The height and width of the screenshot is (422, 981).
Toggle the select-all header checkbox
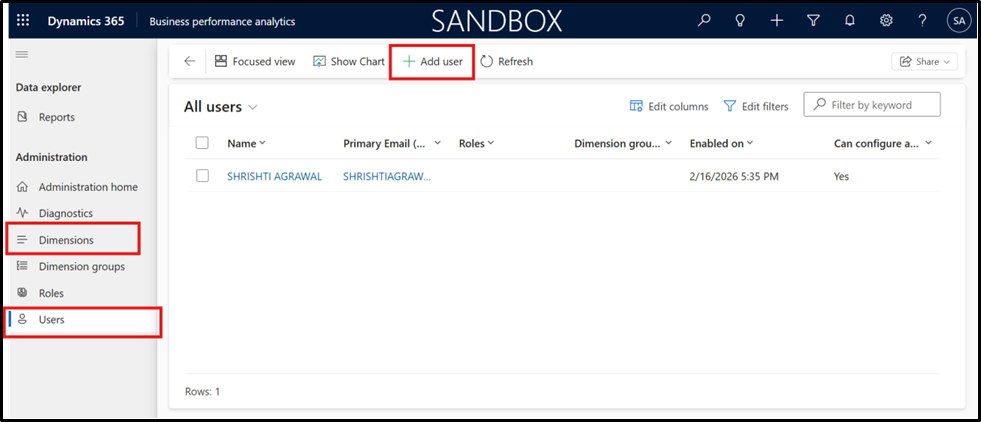point(202,143)
